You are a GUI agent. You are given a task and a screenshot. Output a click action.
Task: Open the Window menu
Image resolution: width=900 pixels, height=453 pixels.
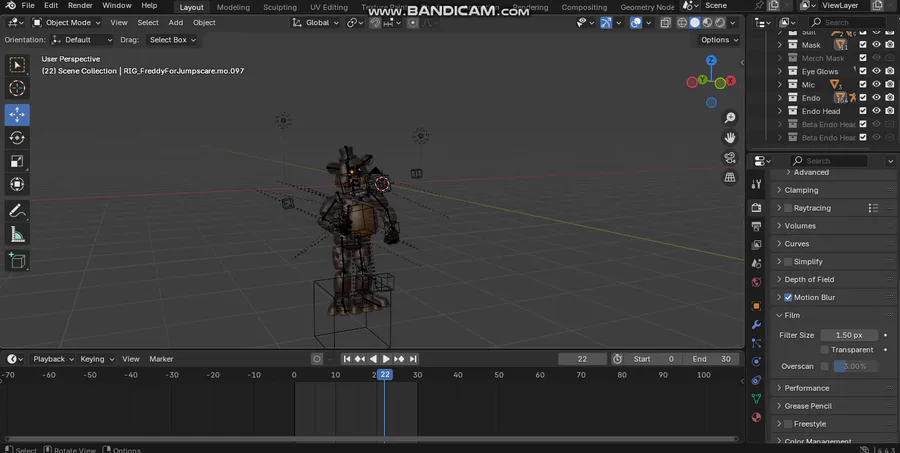click(117, 6)
